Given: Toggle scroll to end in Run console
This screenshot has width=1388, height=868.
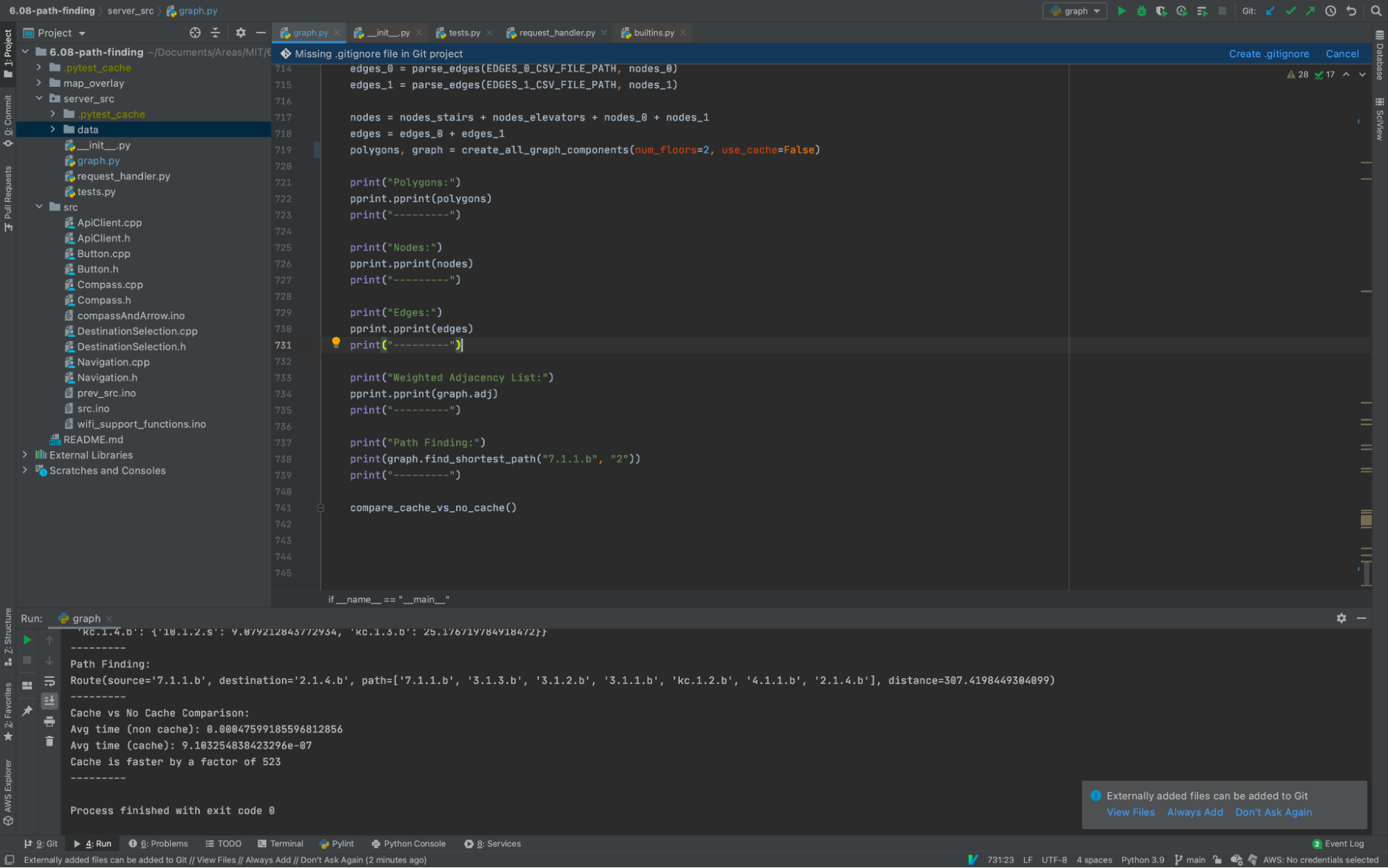Looking at the screenshot, I should [x=49, y=701].
